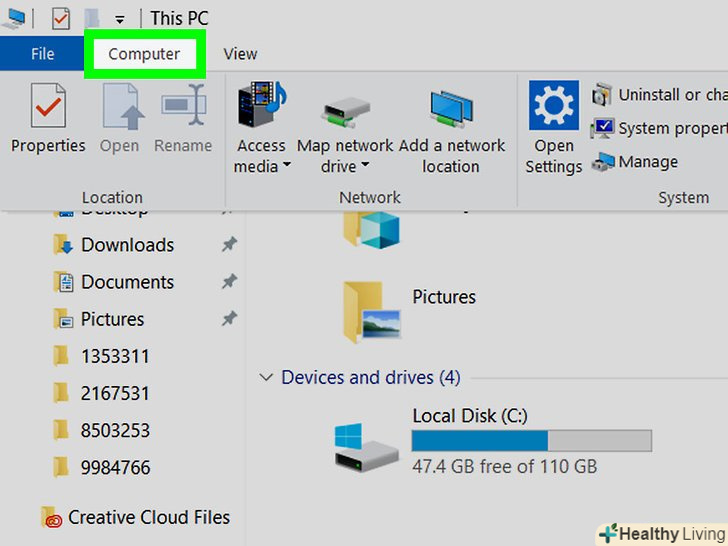Click the Devices and drives (4) header

[370, 377]
